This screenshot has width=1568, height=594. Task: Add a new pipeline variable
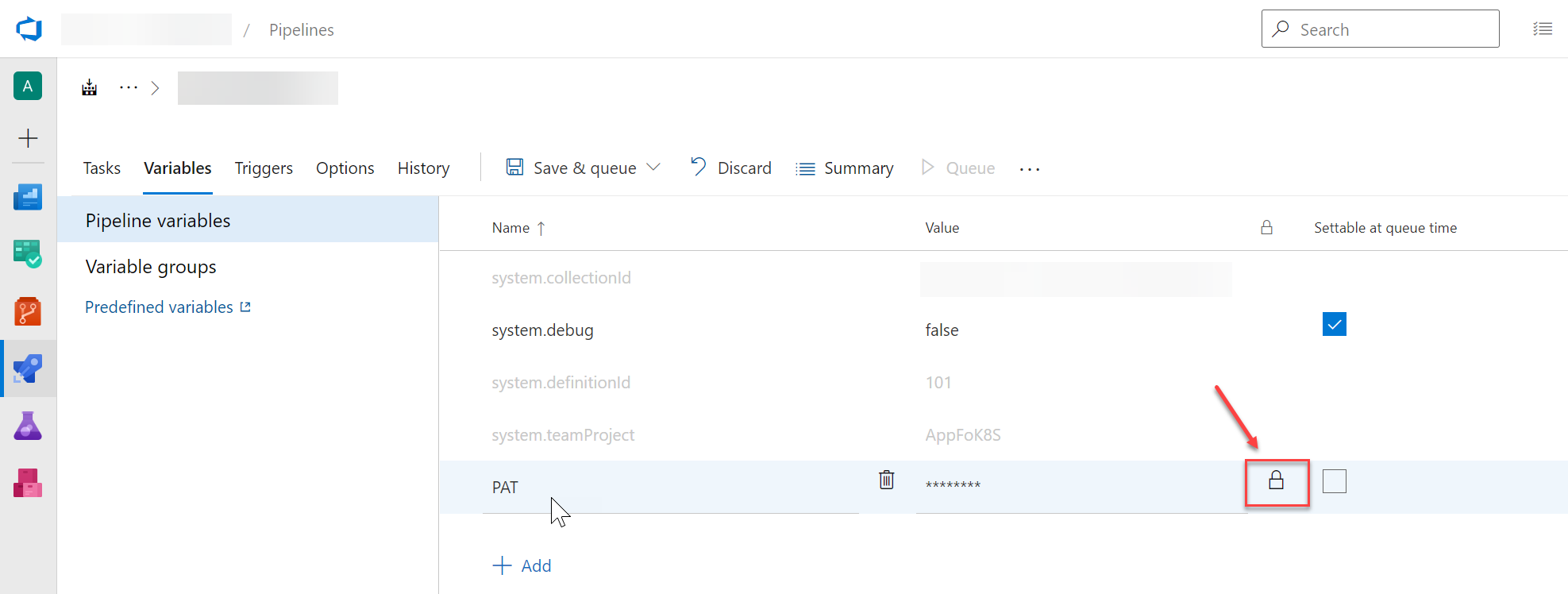(522, 565)
